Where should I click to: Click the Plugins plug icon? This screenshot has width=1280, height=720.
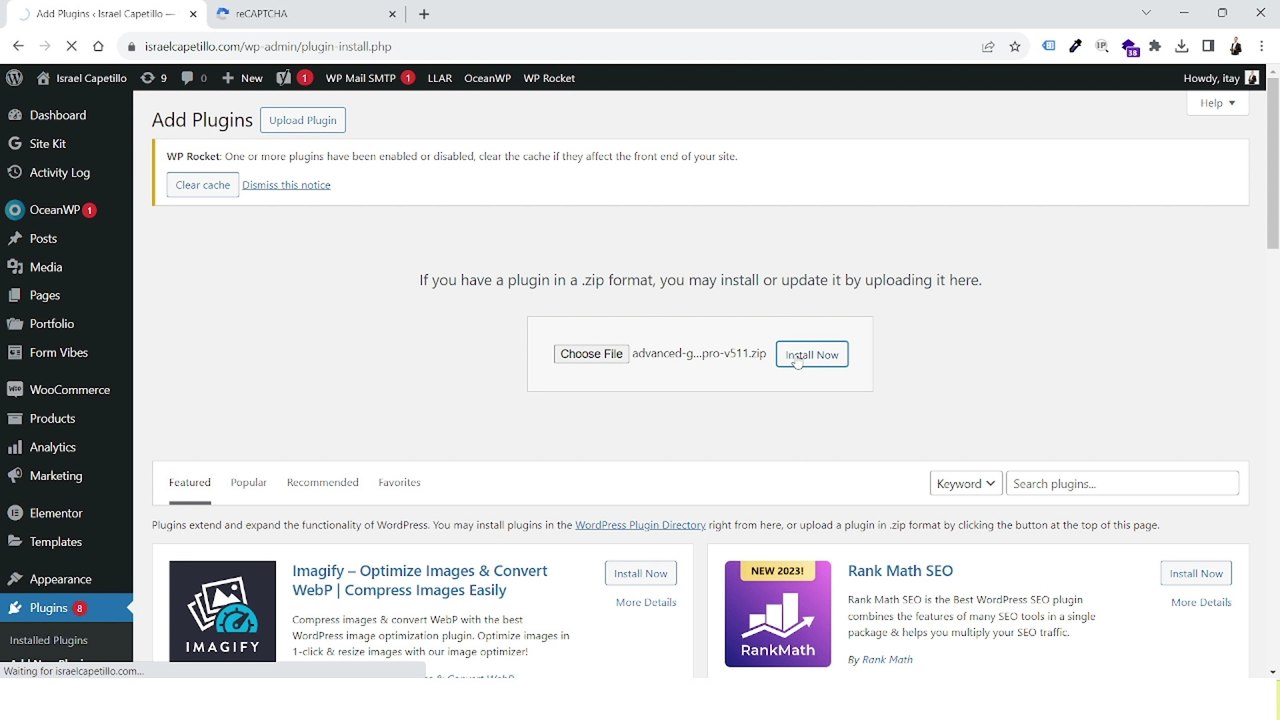(x=15, y=608)
